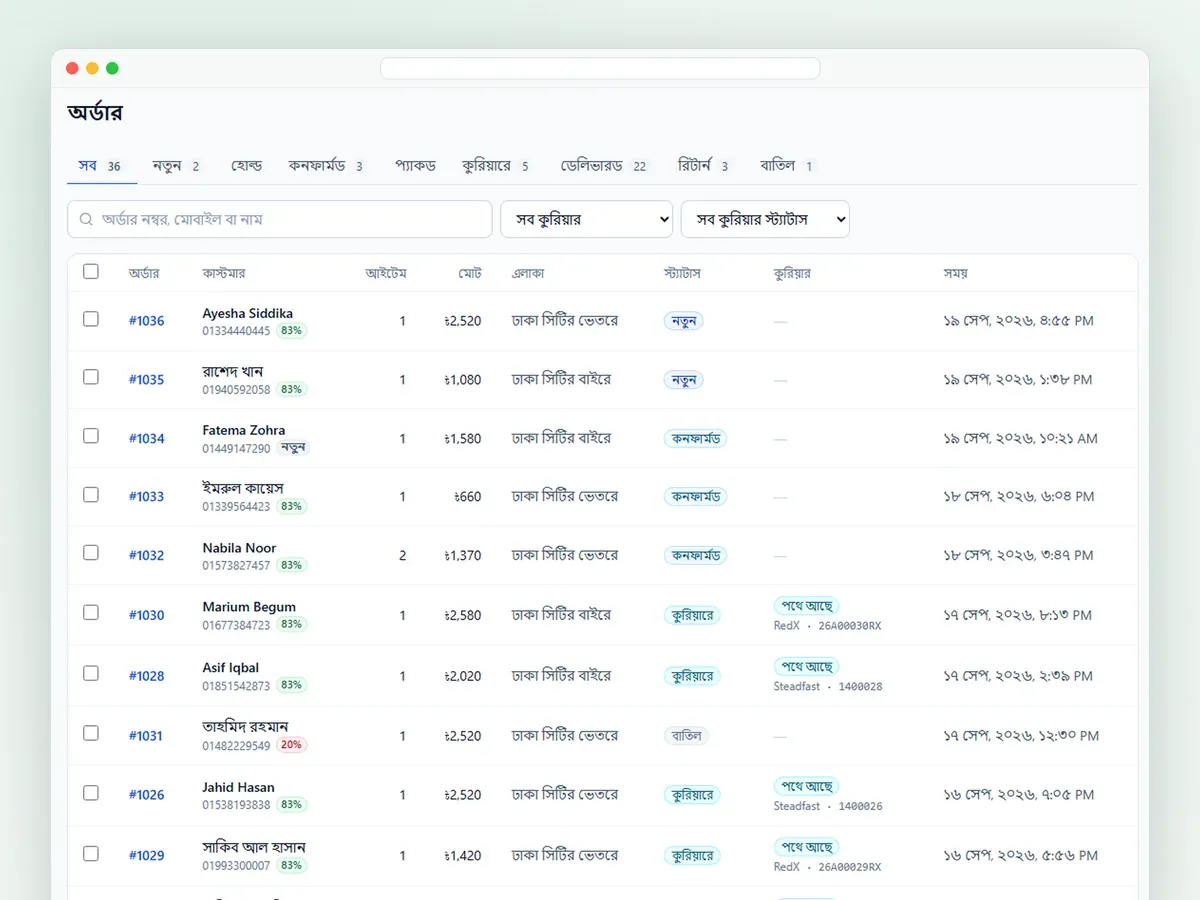Click the browser address bar

(600, 68)
